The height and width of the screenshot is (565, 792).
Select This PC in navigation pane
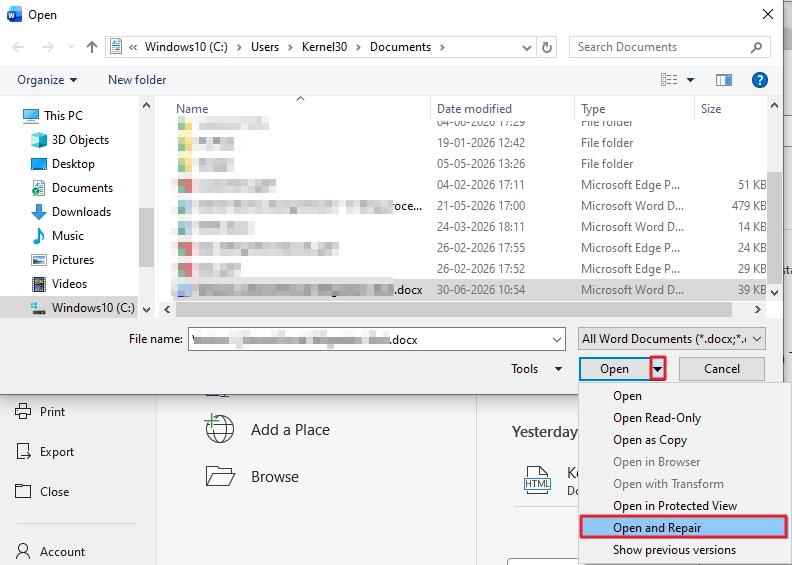tap(53, 116)
